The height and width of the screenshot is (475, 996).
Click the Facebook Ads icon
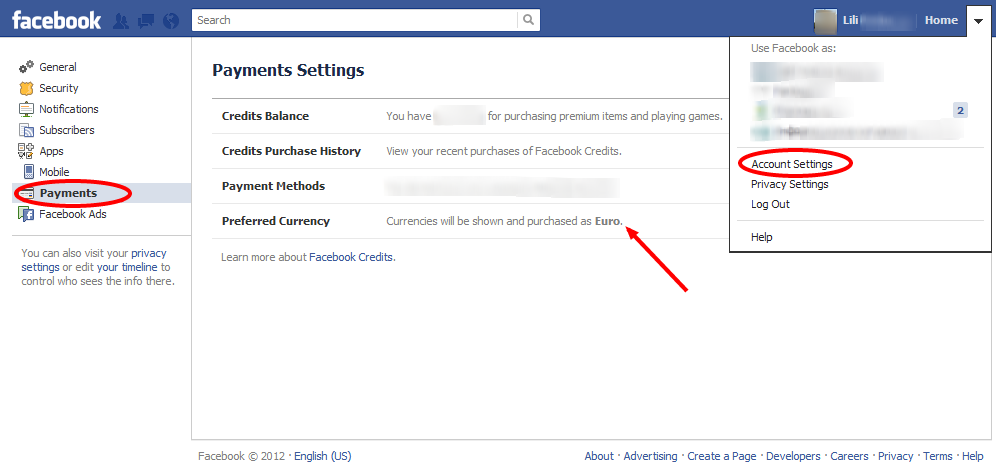click(26, 214)
